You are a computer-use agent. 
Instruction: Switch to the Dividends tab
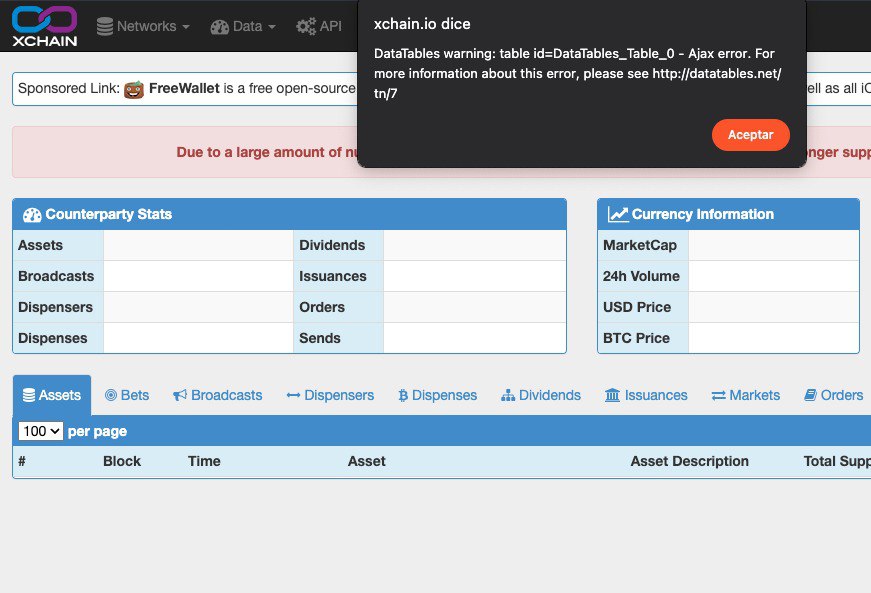541,395
